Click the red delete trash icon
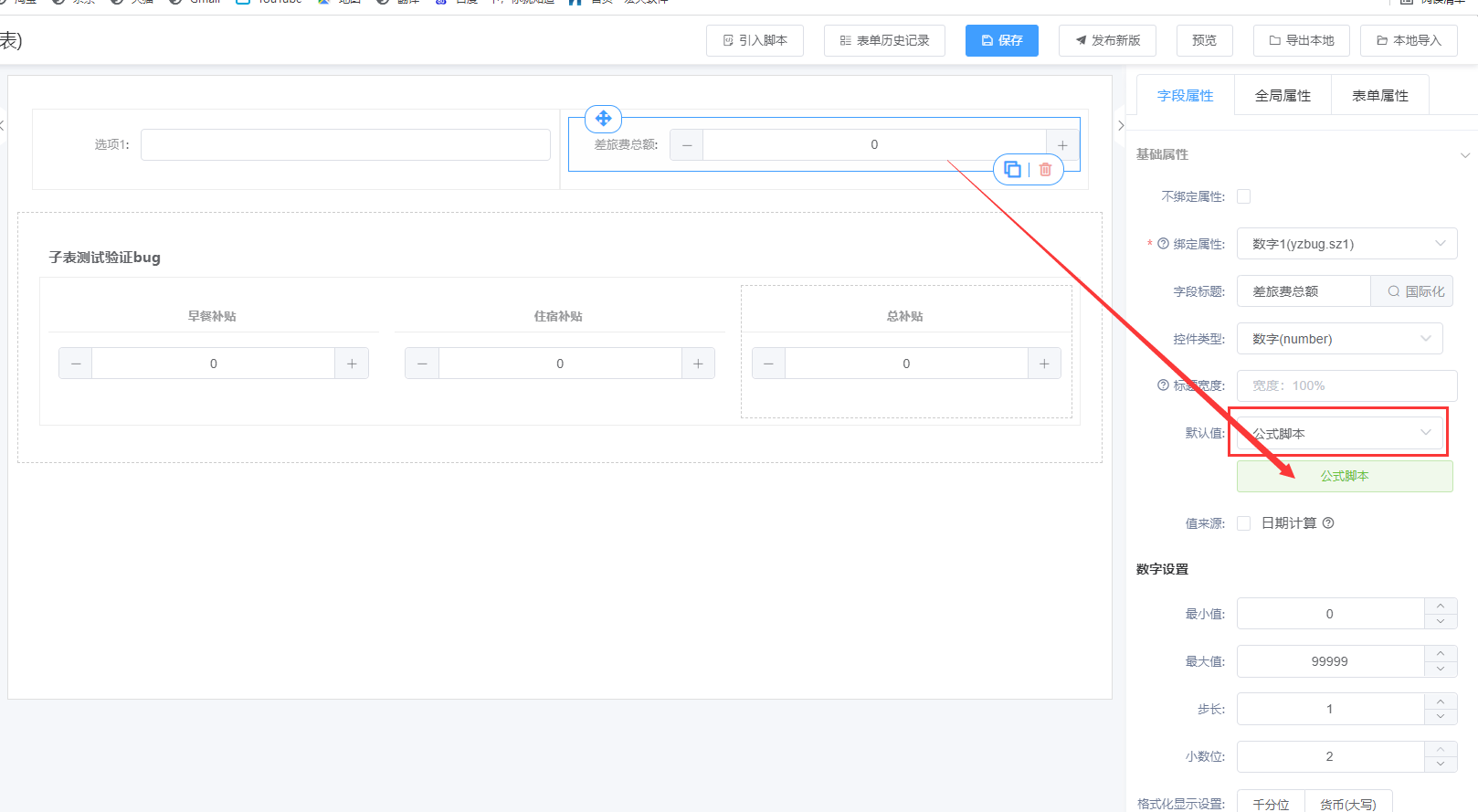1478x812 pixels. tap(1045, 169)
